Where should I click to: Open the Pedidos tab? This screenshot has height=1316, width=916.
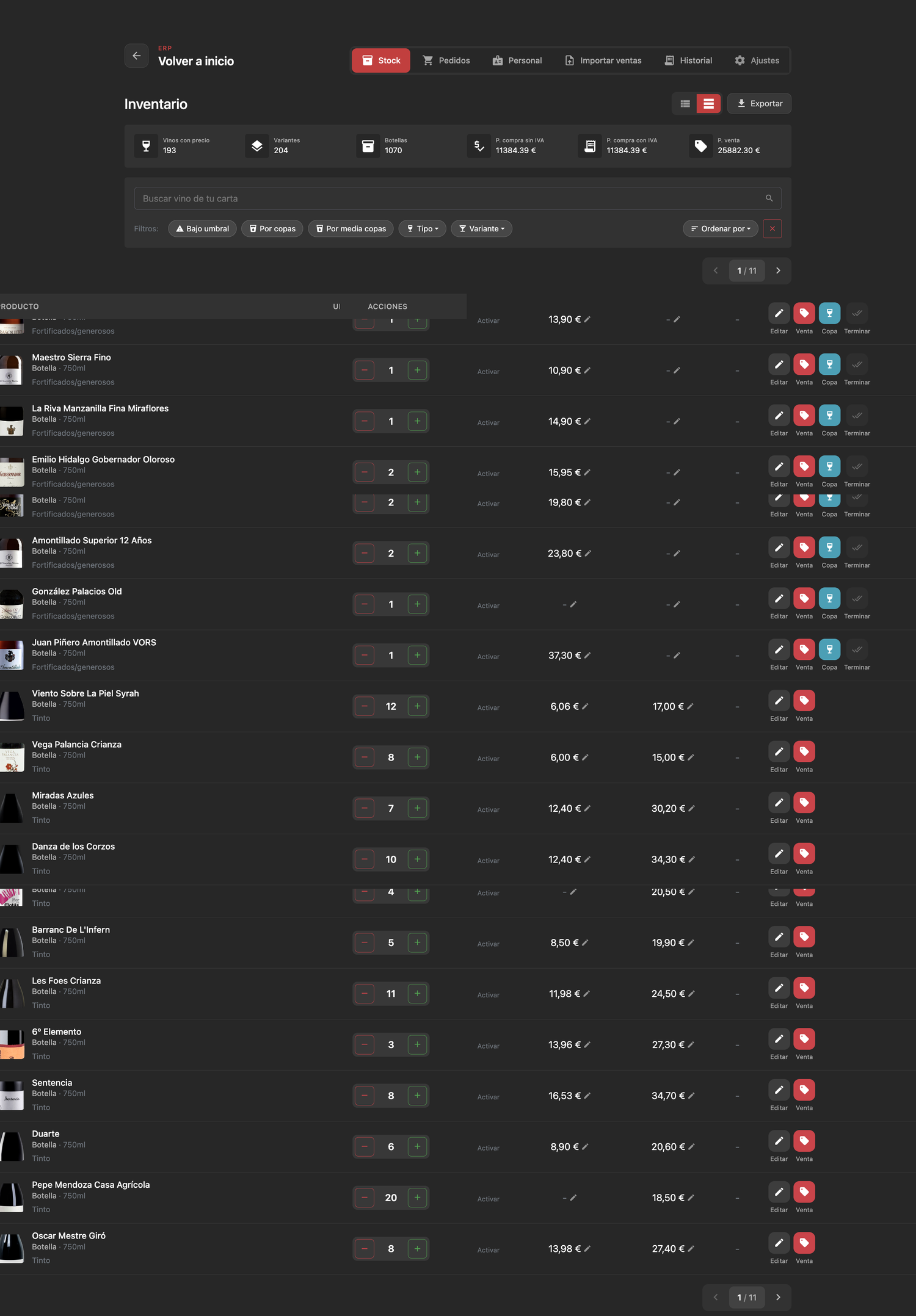446,60
